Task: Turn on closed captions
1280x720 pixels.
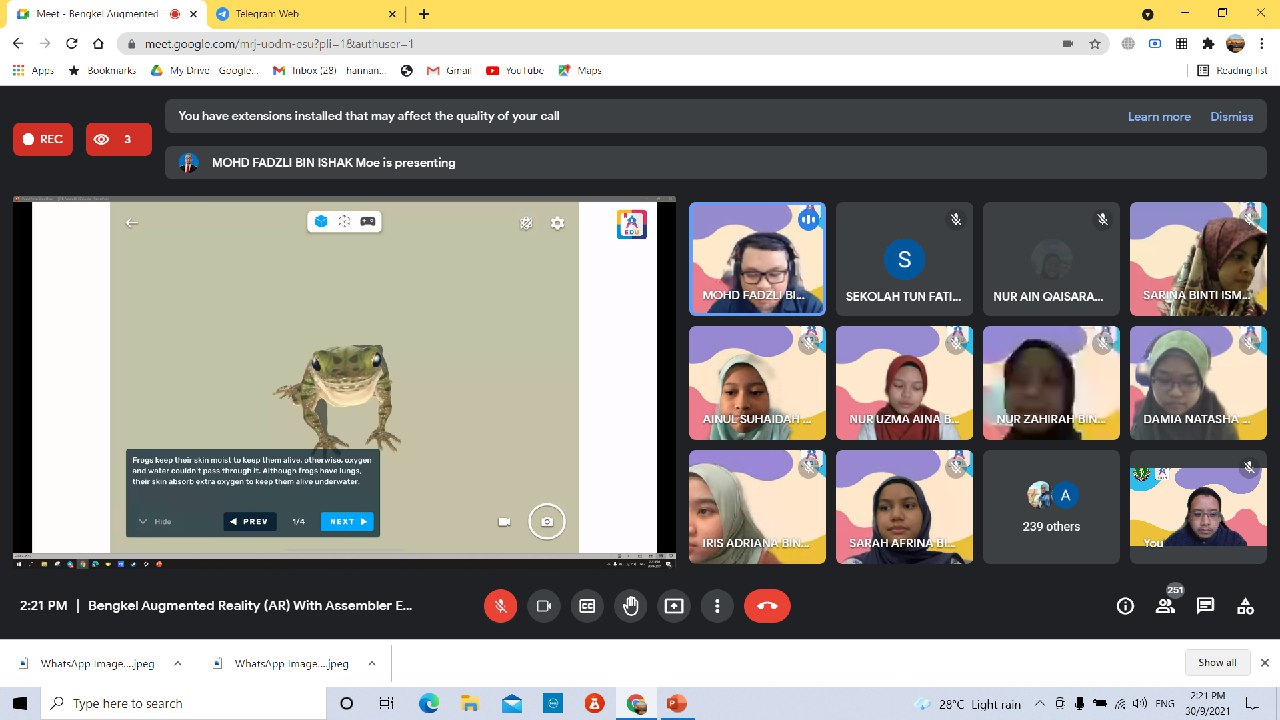Action: pyautogui.click(x=587, y=606)
